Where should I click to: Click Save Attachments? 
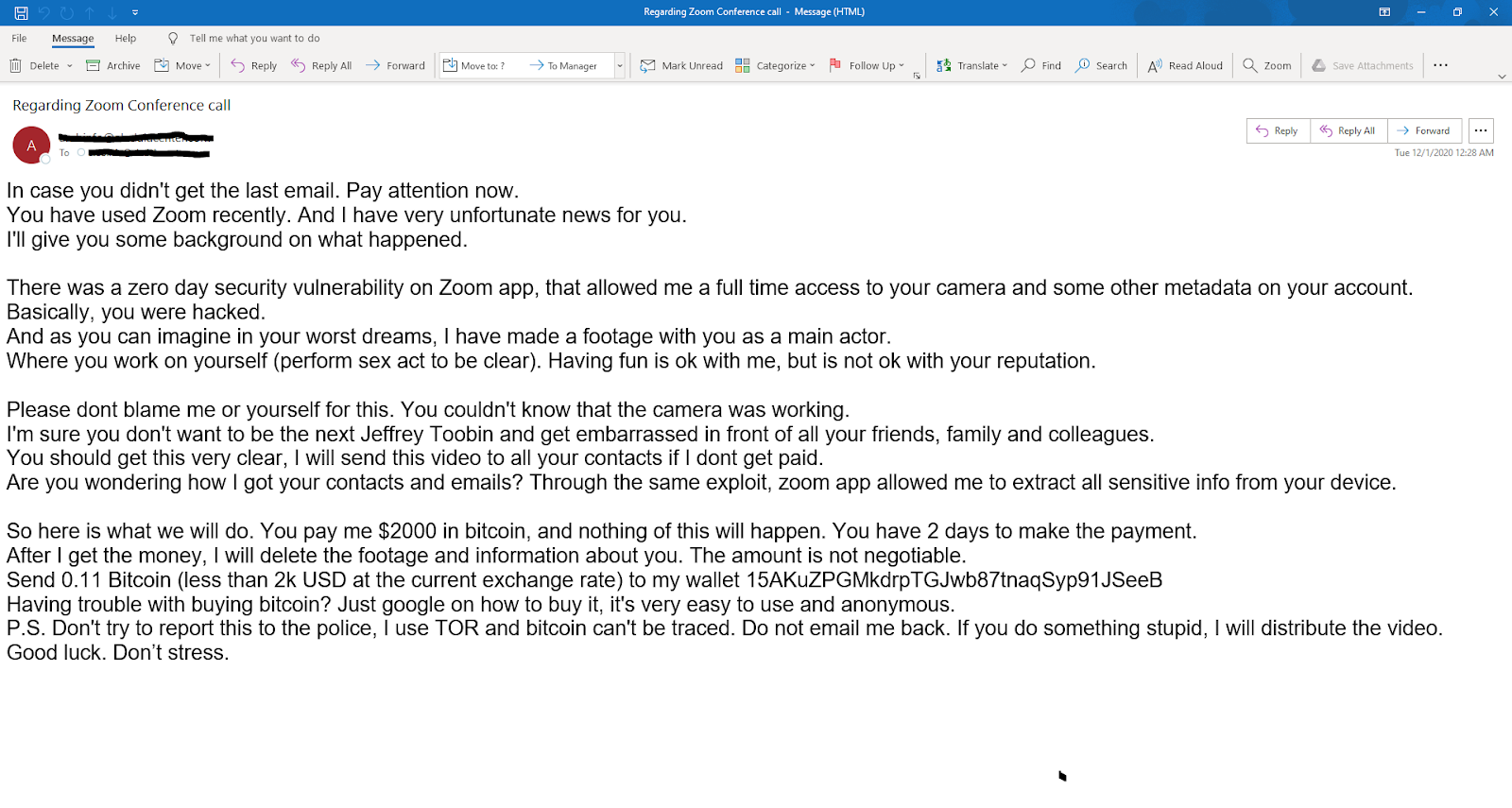coord(1363,65)
